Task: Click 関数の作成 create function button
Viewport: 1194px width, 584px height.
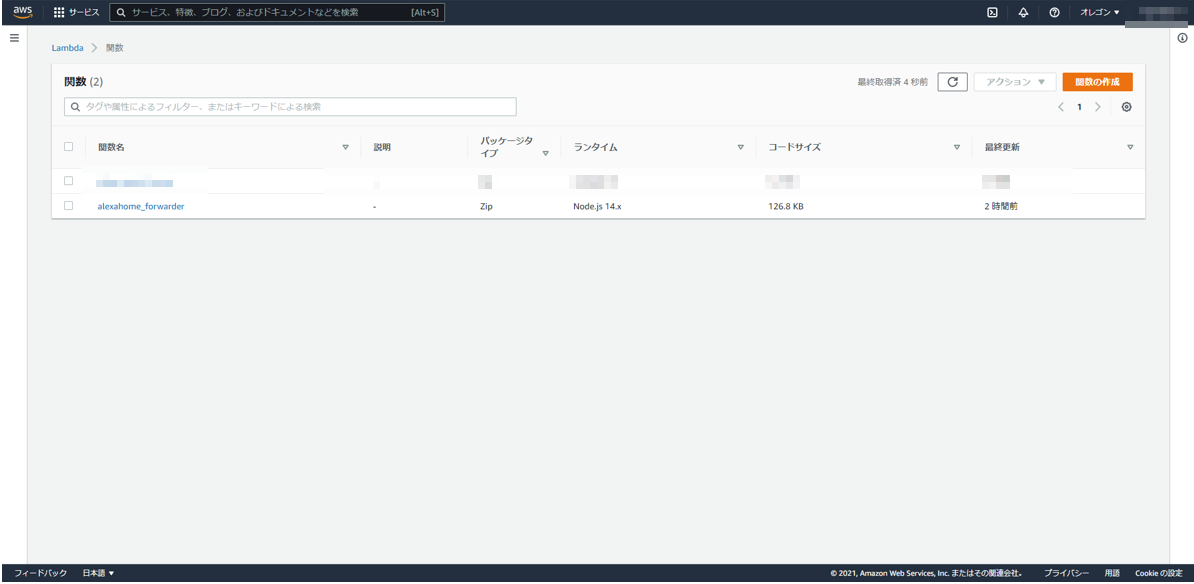Action: tap(1097, 81)
